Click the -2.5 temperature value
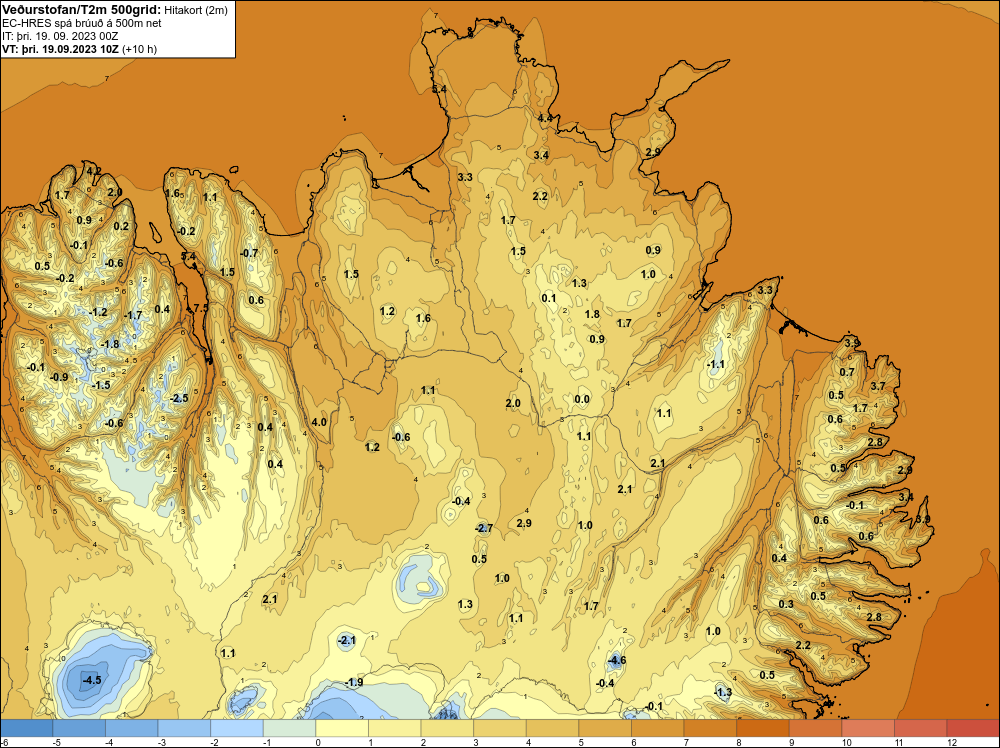This screenshot has width=1000, height=748. click(179, 398)
